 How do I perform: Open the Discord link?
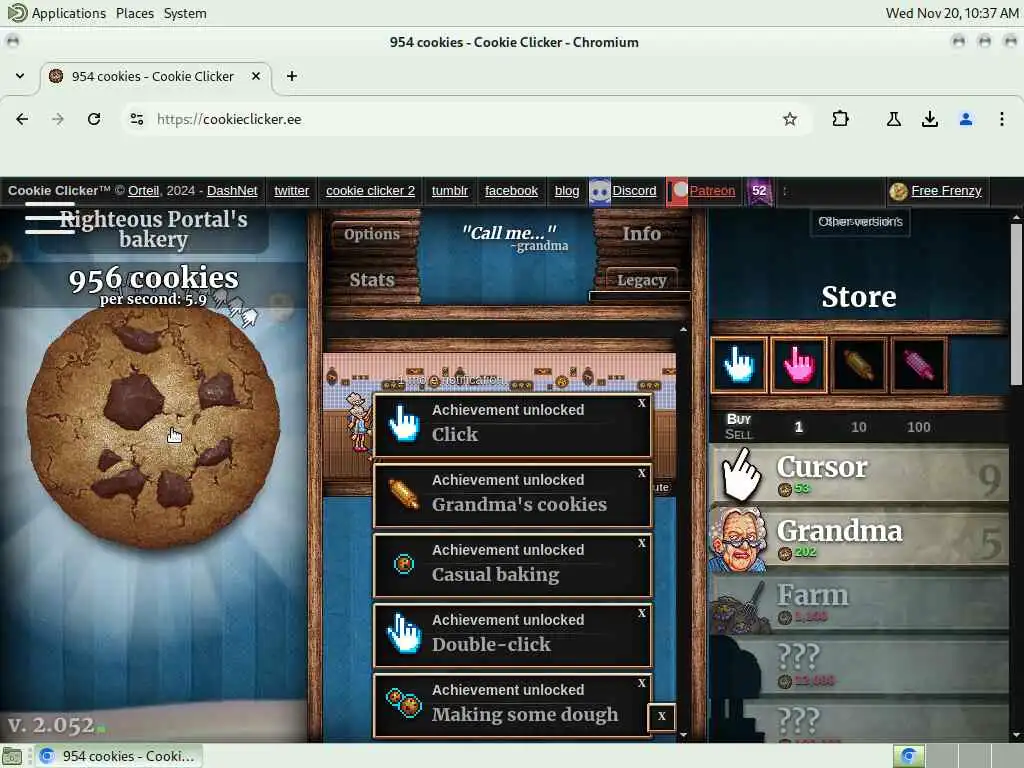(633, 191)
